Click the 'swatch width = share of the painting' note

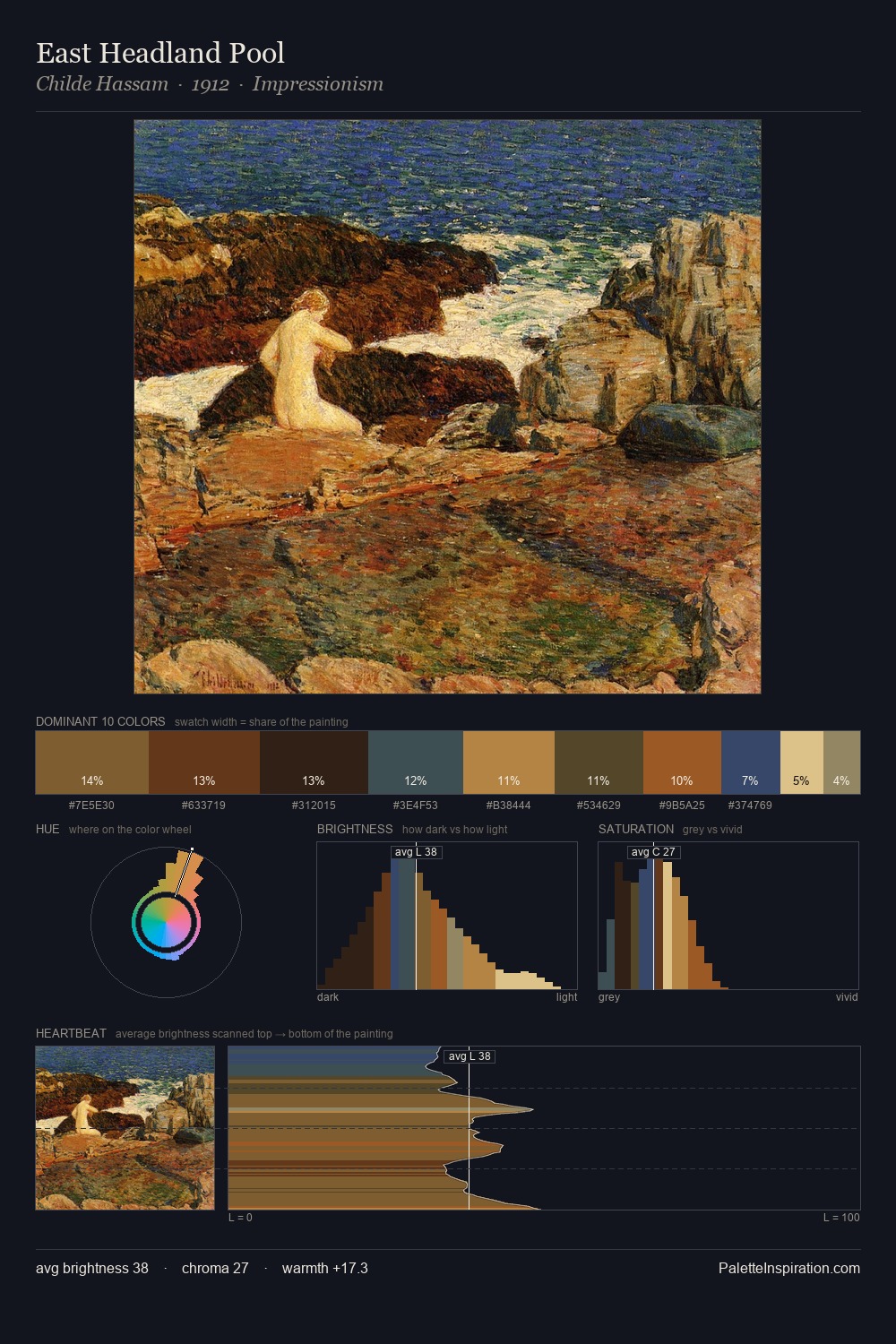[x=262, y=722]
